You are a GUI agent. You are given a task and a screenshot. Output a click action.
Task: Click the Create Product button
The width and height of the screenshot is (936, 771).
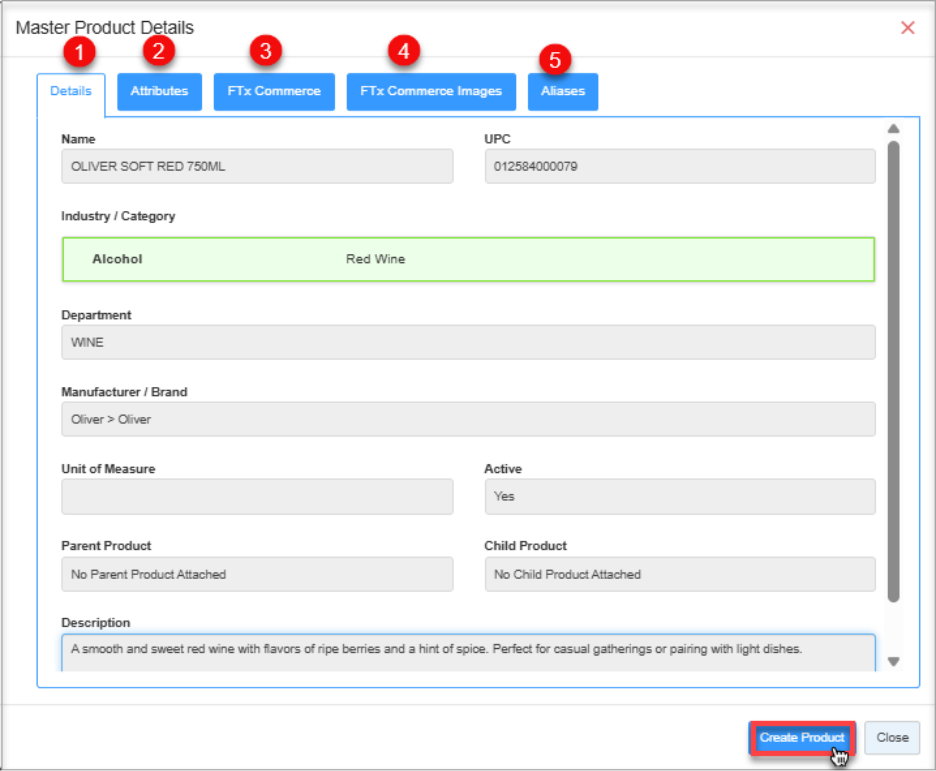tap(801, 737)
